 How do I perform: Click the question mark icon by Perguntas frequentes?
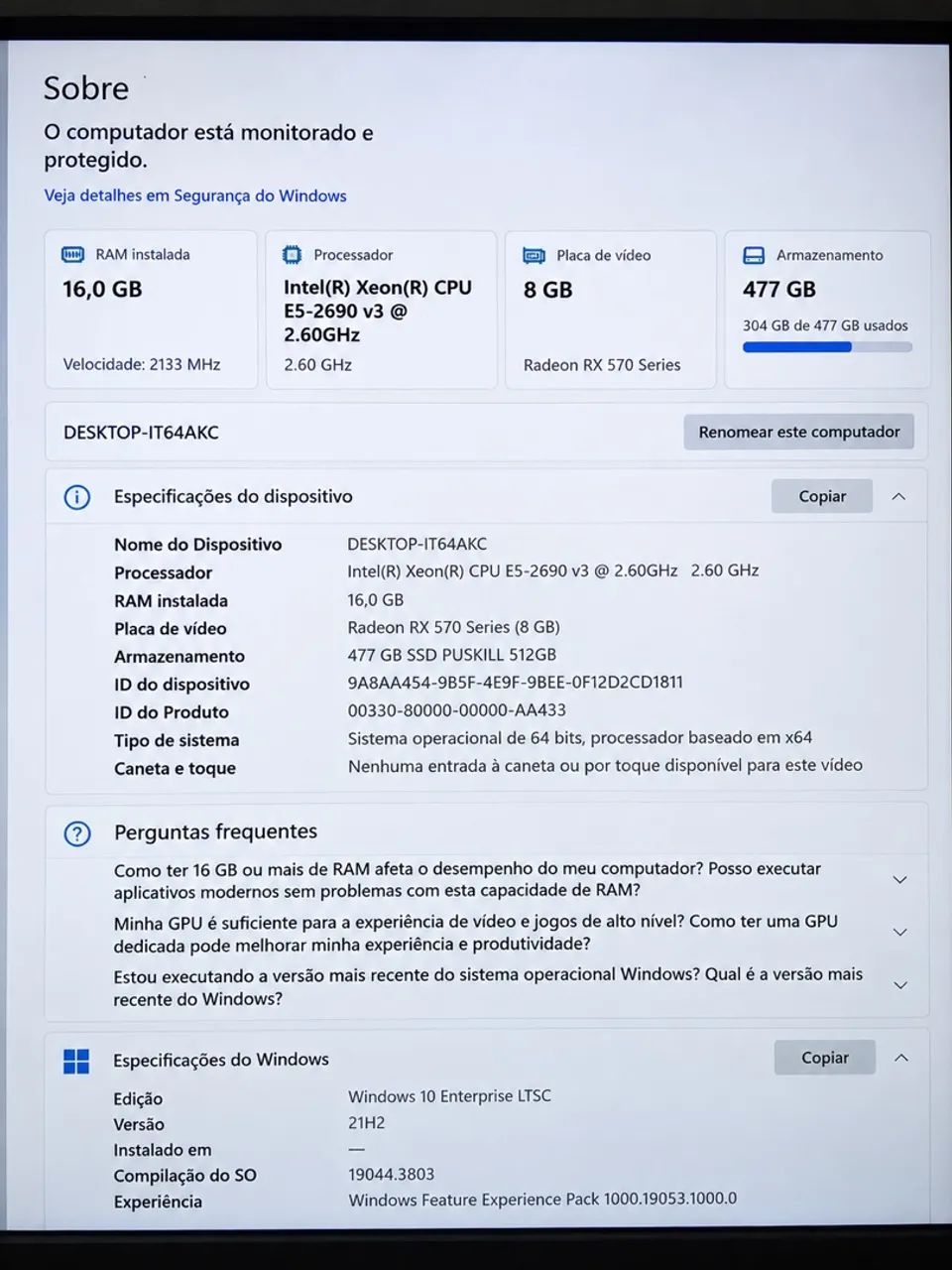coord(77,833)
